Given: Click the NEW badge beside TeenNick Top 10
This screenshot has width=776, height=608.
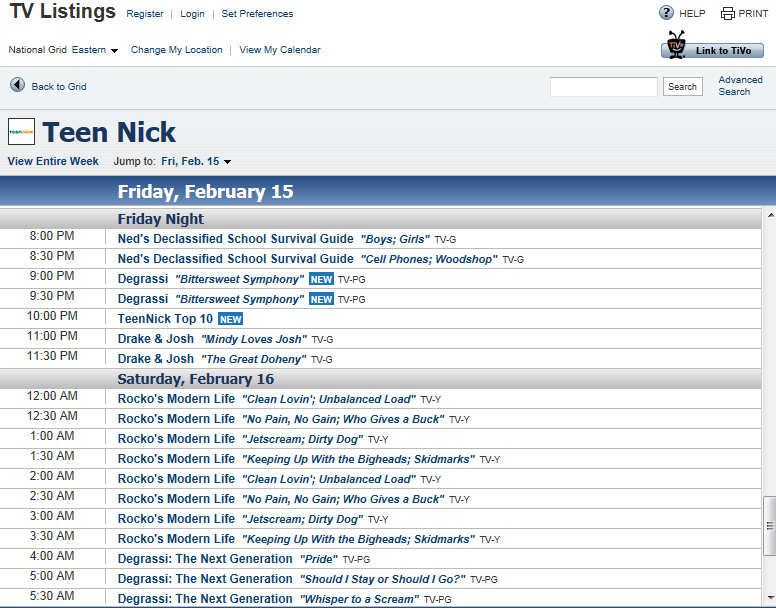Looking at the screenshot, I should pos(231,319).
